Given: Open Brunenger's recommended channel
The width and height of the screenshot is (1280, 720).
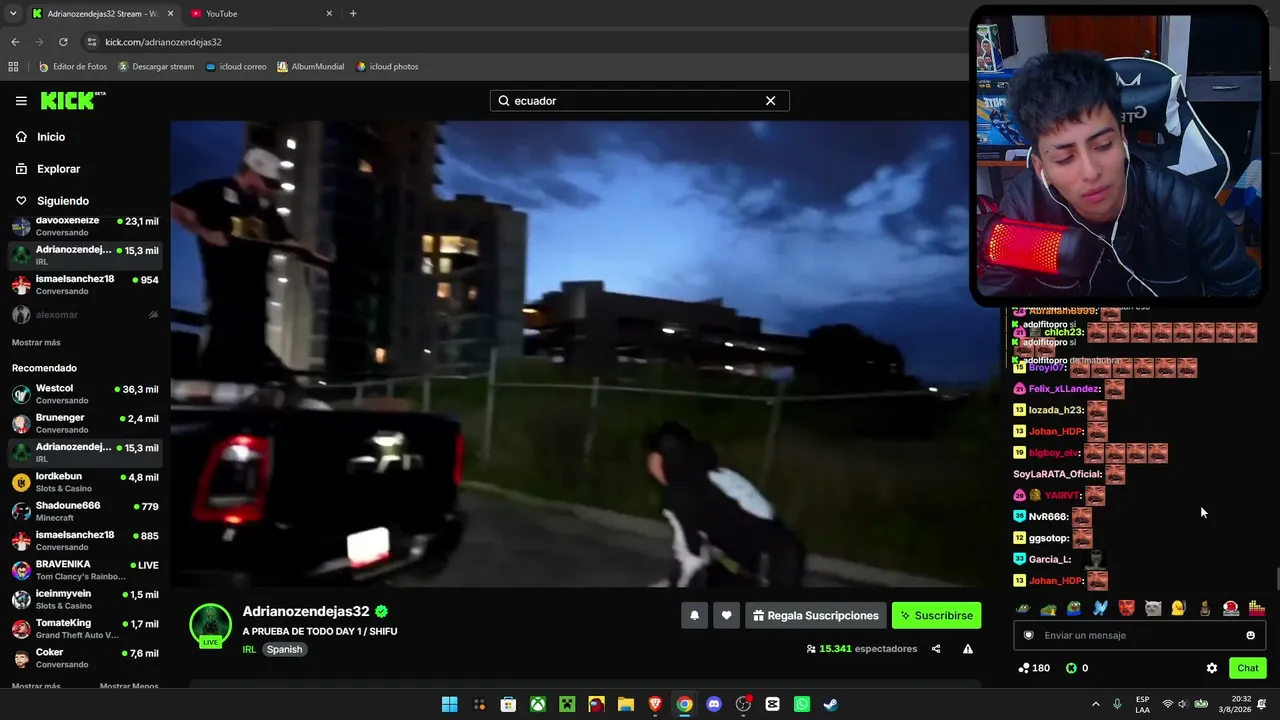Looking at the screenshot, I should (85, 423).
